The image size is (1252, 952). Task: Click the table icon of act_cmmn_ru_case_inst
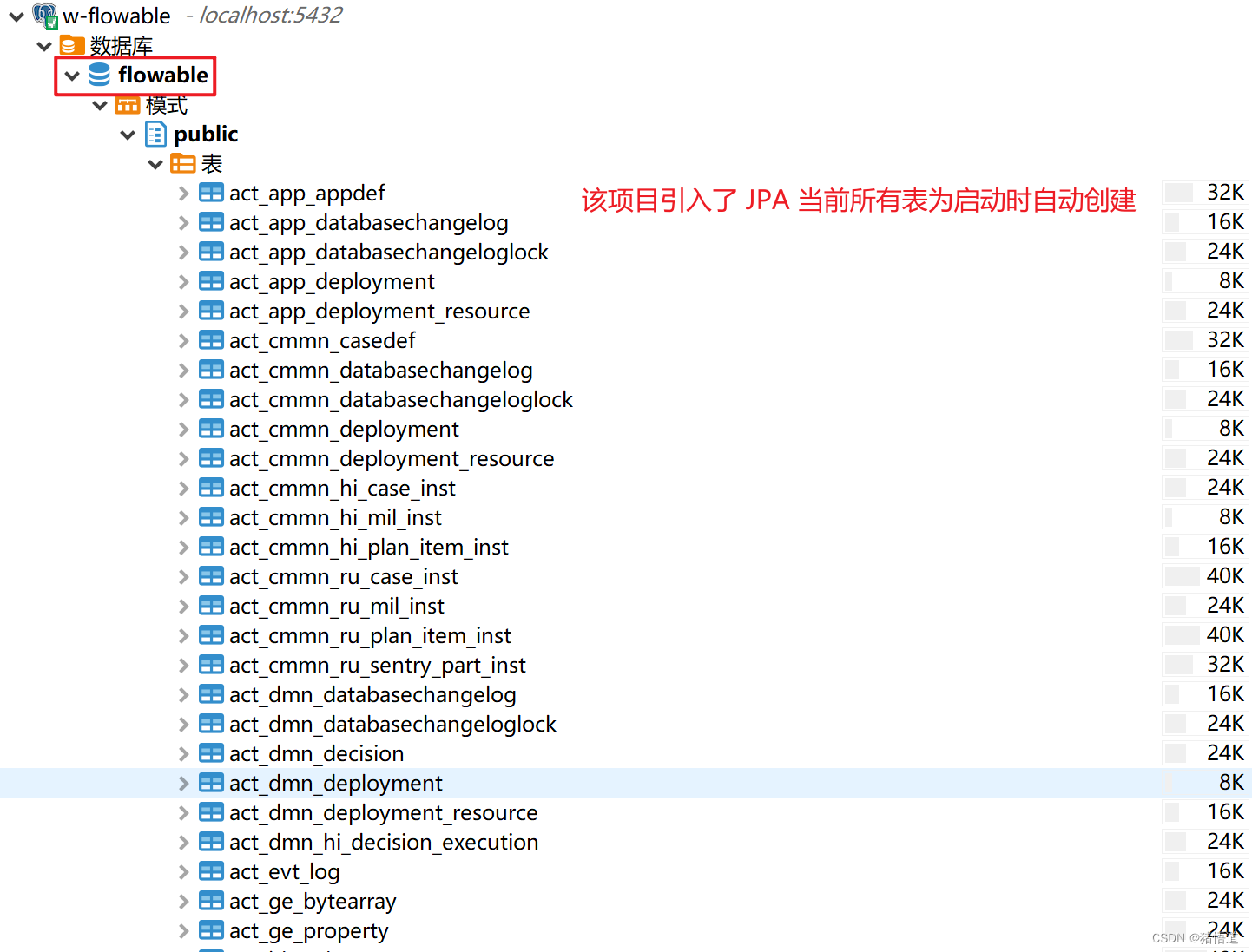pyautogui.click(x=211, y=576)
